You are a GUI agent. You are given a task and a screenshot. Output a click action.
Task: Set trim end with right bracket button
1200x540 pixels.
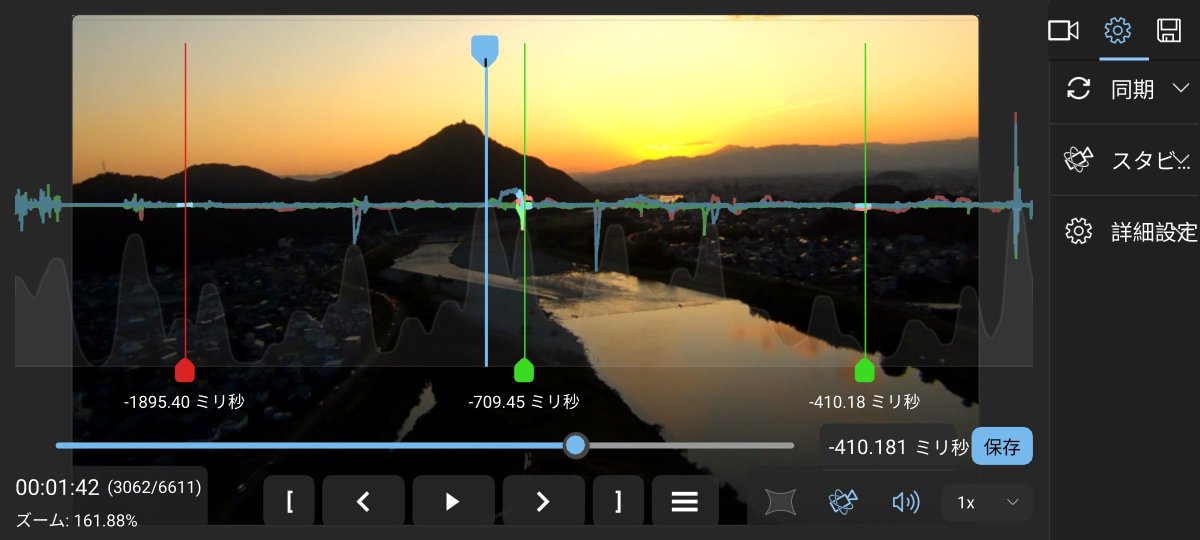point(618,501)
